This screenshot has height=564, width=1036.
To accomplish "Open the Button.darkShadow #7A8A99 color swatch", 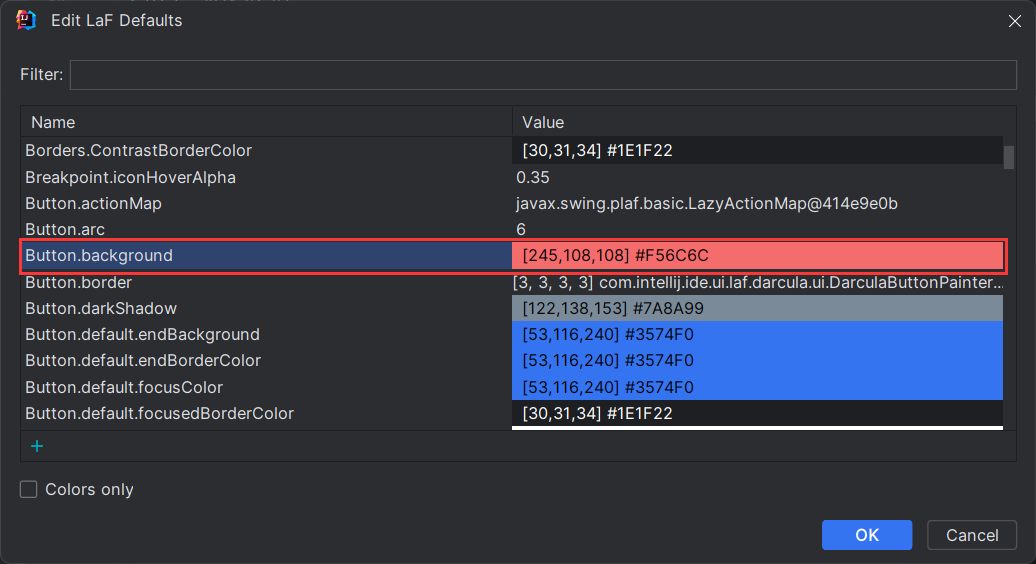I will pos(757,308).
